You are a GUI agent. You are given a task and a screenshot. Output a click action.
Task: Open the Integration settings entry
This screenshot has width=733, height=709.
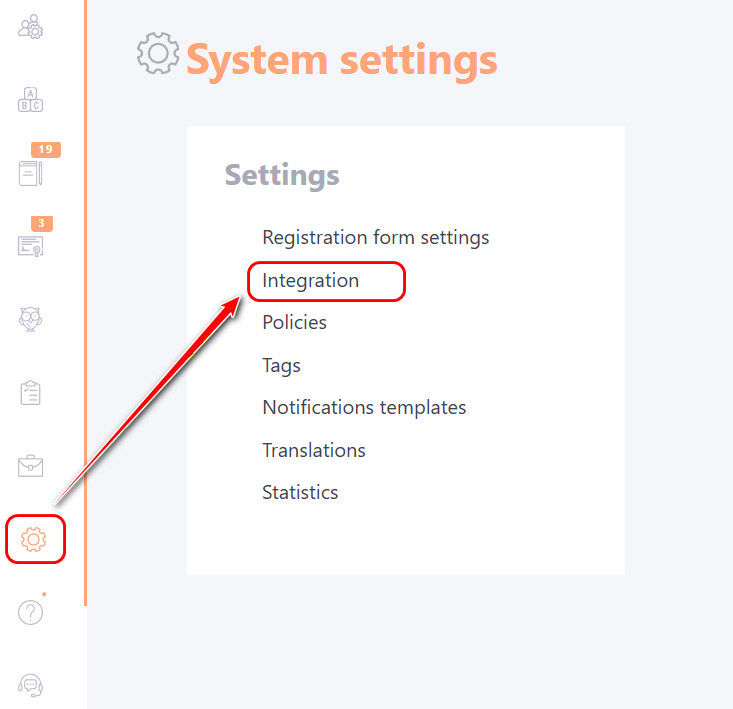click(x=310, y=281)
